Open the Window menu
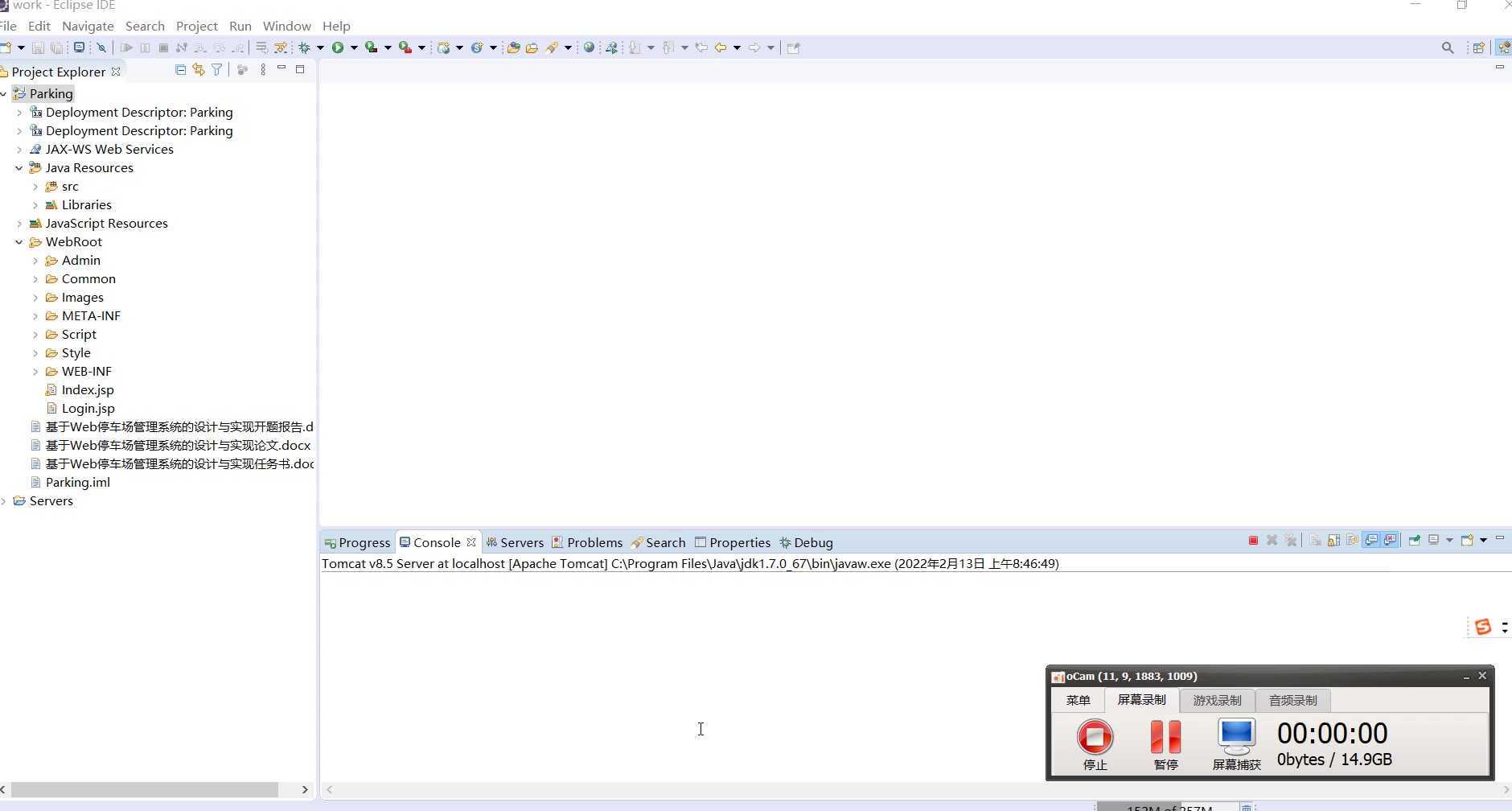 point(287,26)
